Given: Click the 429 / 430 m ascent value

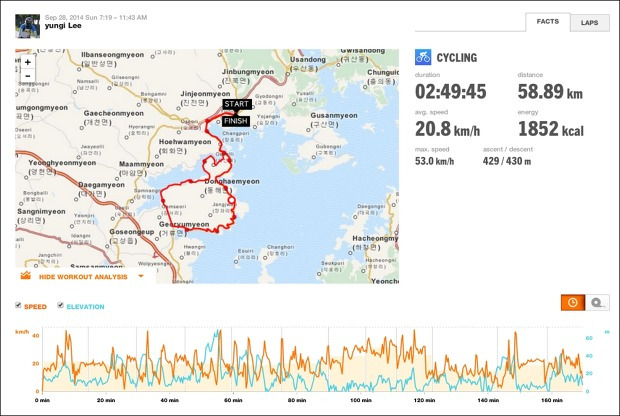Looking at the screenshot, I should pyautogui.click(x=507, y=161).
